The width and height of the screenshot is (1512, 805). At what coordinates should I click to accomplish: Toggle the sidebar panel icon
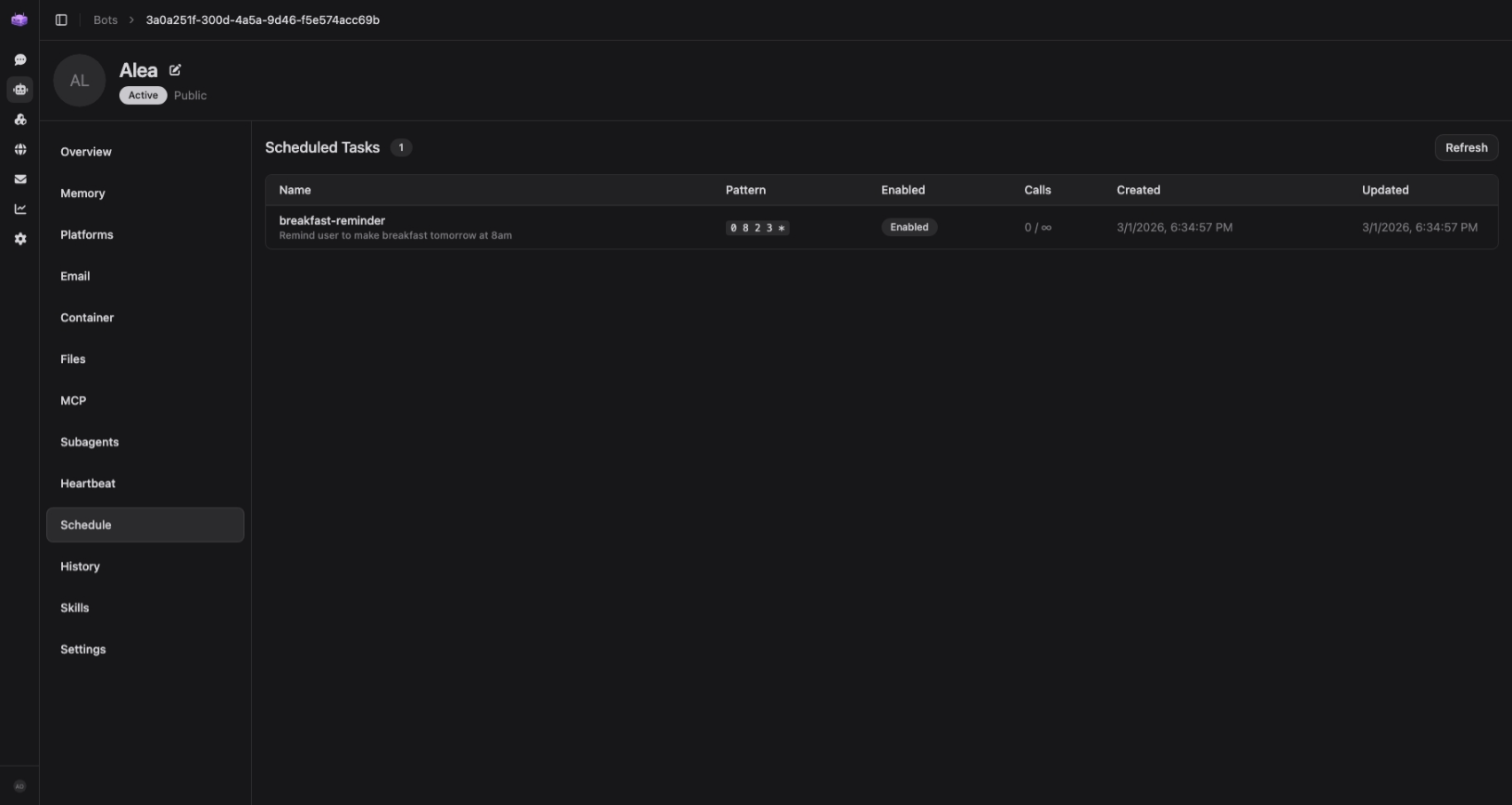point(61,20)
